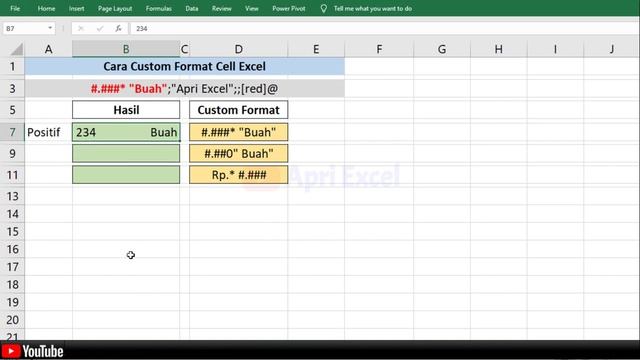Click the Name Box showing B7
Screen dimensions: 640x360
click(24, 29)
